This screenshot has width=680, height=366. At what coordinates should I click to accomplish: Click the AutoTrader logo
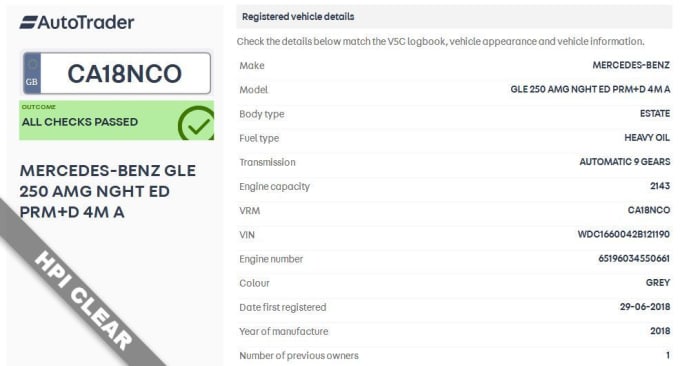[77, 23]
